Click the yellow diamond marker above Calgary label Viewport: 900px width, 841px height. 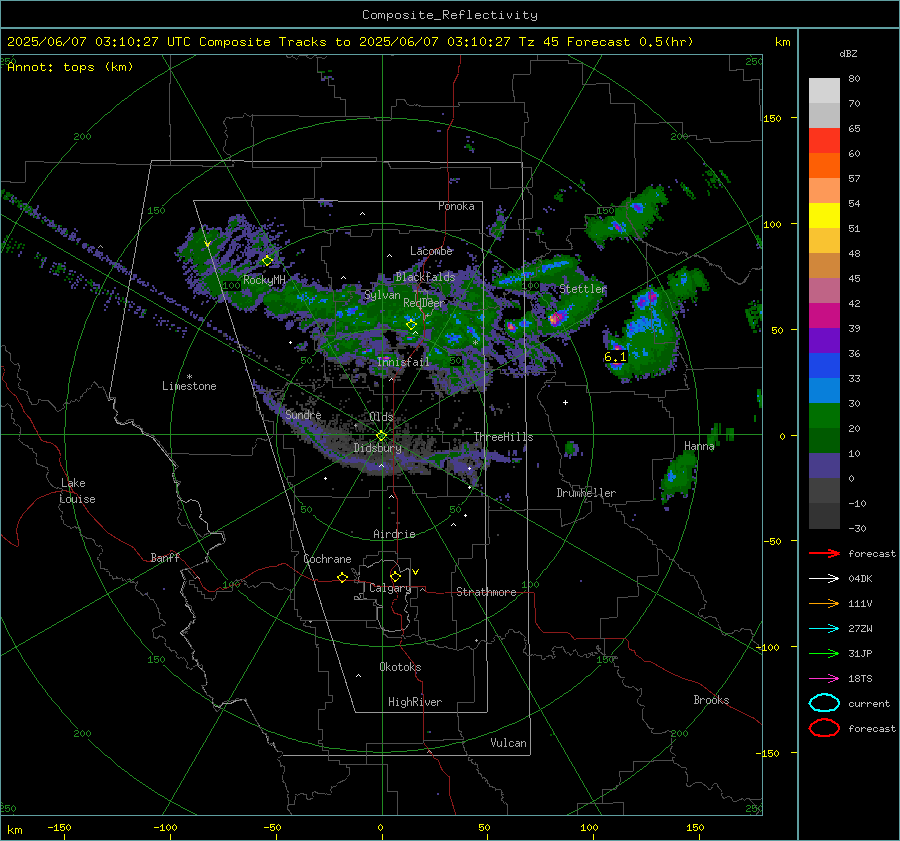pos(395,576)
